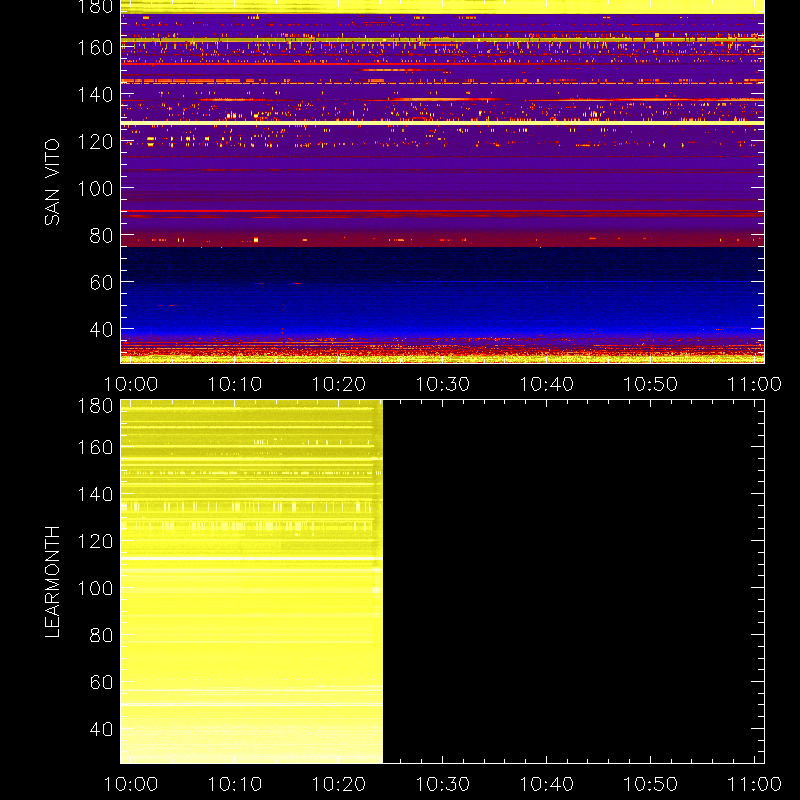The height and width of the screenshot is (800, 800).
Task: Pick the 80 tick label on Learmonth axis
Action: [x=101, y=635]
